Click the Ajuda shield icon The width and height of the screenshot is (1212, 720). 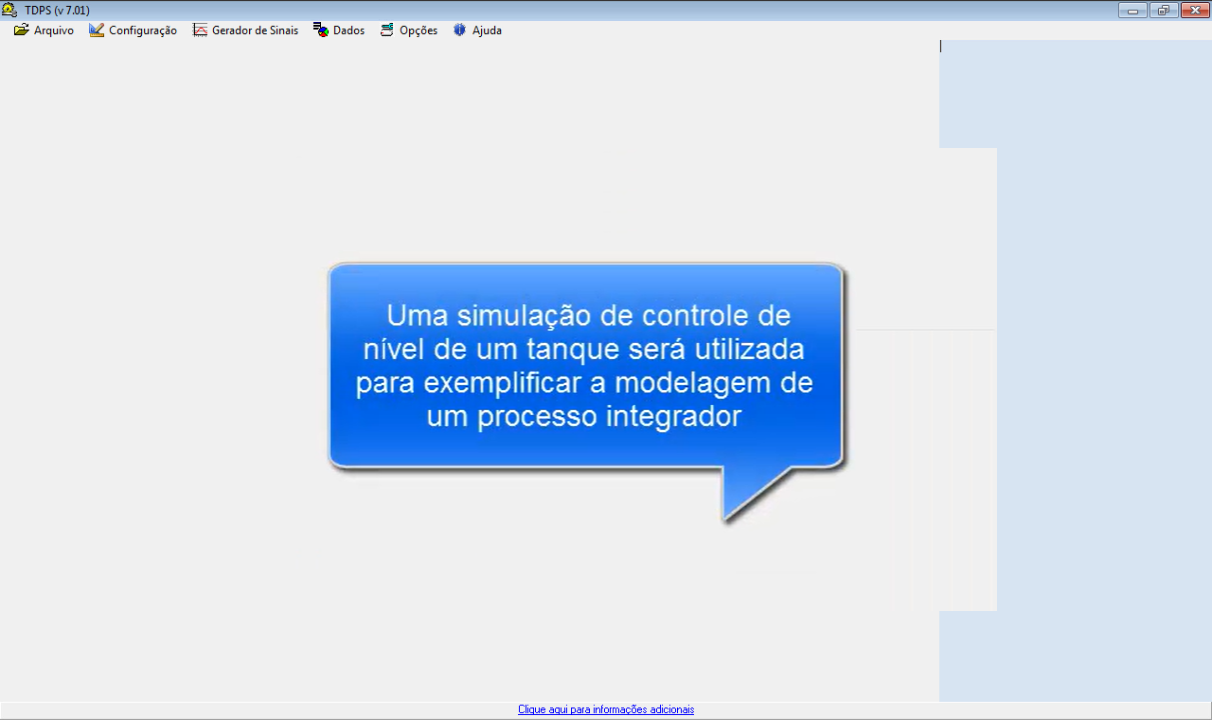460,30
